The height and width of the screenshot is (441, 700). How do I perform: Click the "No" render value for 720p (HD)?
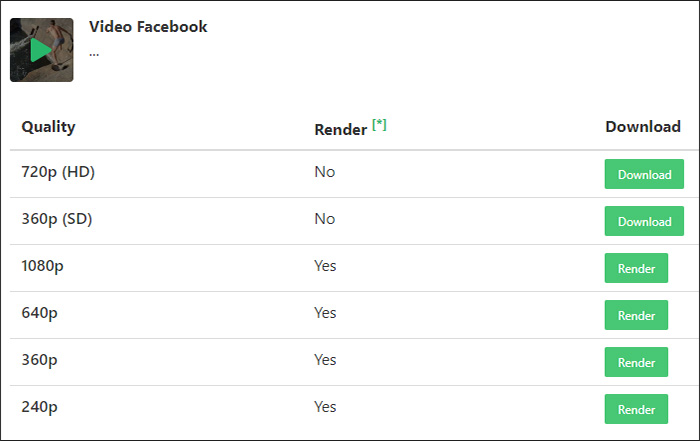tap(324, 172)
